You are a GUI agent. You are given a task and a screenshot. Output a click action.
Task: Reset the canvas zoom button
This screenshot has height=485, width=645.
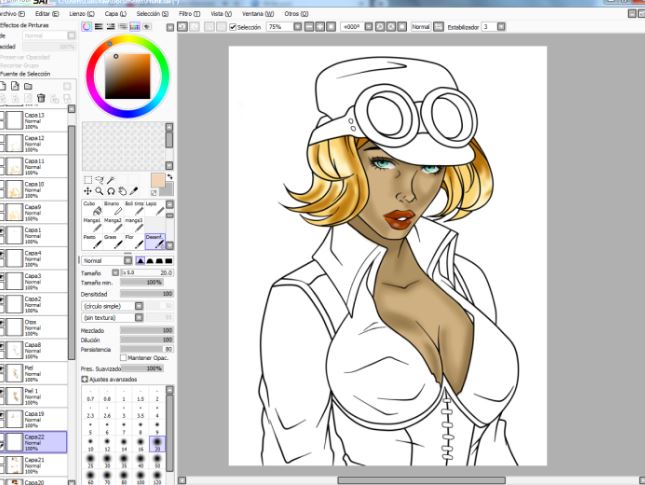tap(331, 27)
